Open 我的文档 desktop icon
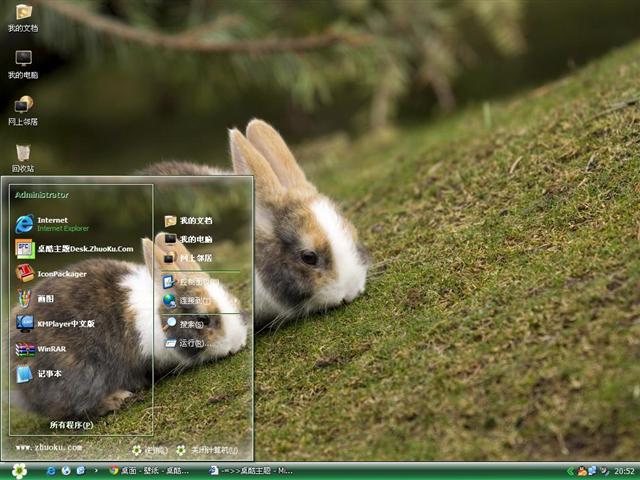Image resolution: width=640 pixels, height=480 pixels. [22, 17]
